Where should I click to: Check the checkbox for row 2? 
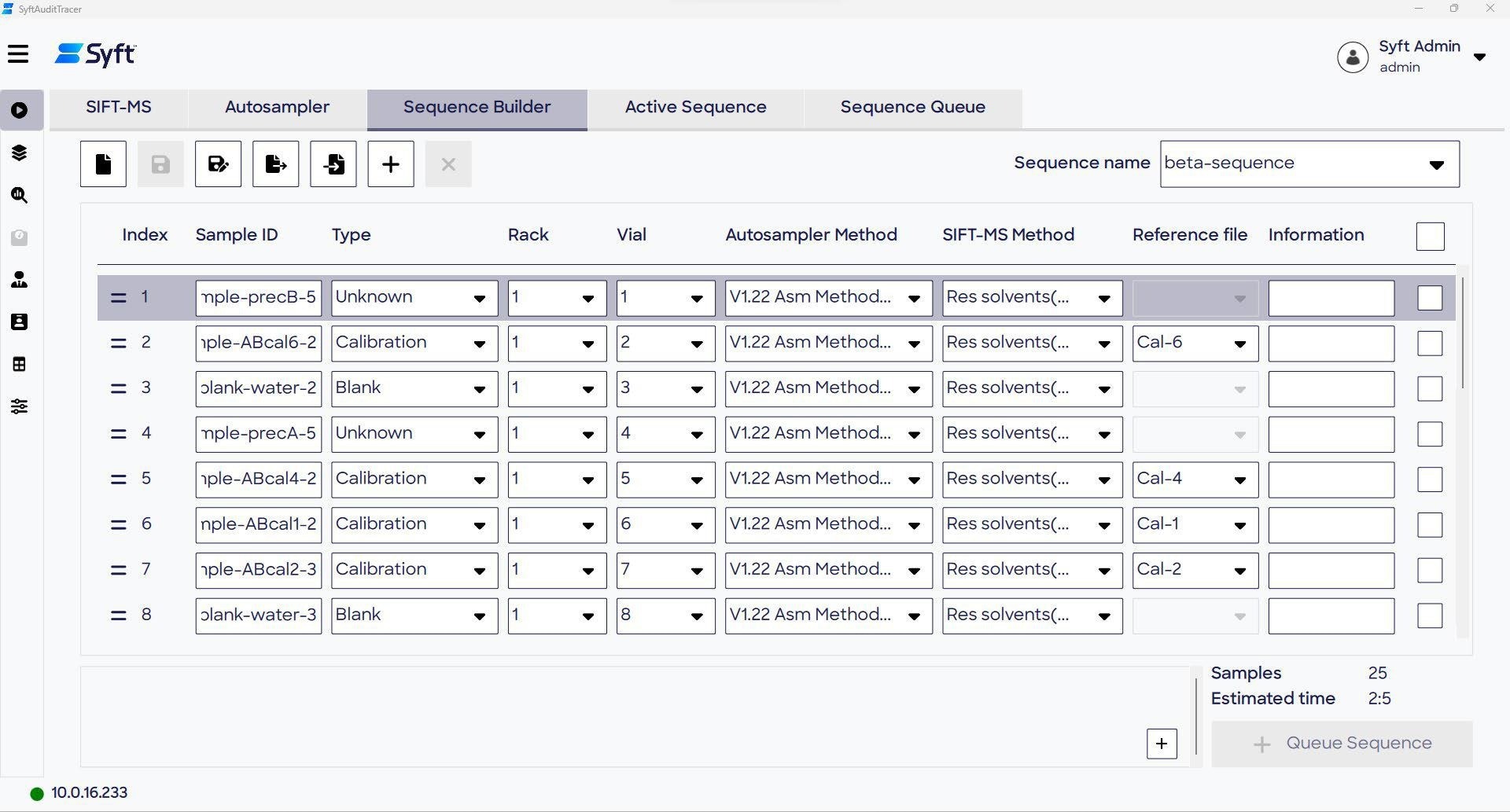(x=1430, y=343)
